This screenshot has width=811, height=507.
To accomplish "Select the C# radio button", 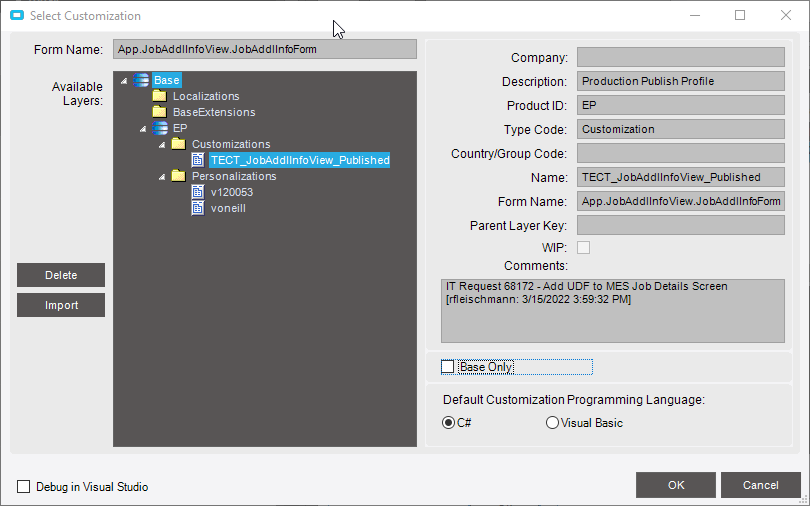I will [448, 423].
